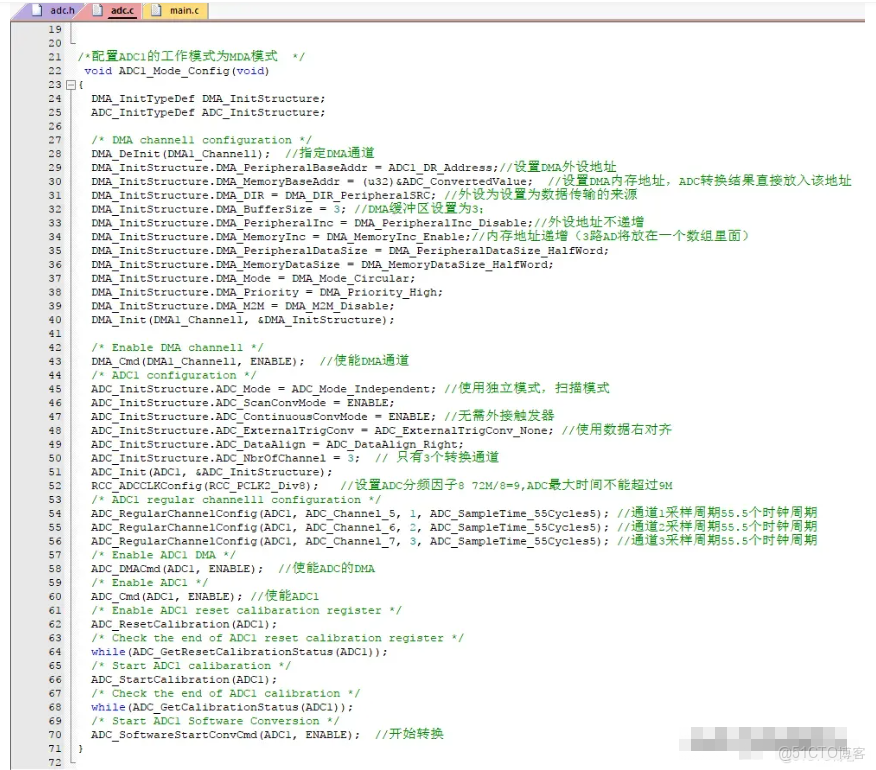
Task: Click line number 71 in the gutter
Action: [x=55, y=749]
